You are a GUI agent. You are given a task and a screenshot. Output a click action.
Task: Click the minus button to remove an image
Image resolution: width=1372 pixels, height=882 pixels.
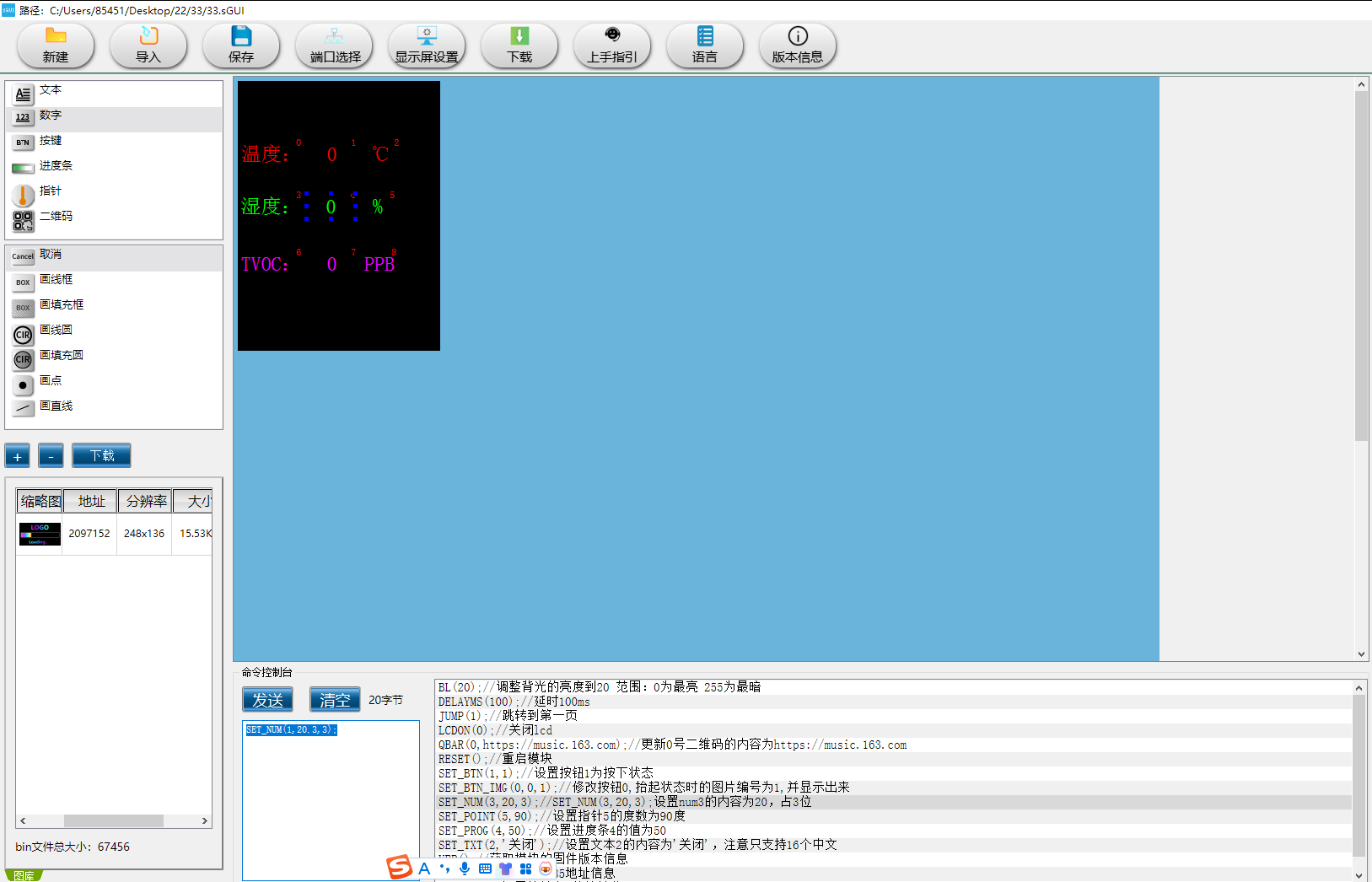[x=51, y=456]
